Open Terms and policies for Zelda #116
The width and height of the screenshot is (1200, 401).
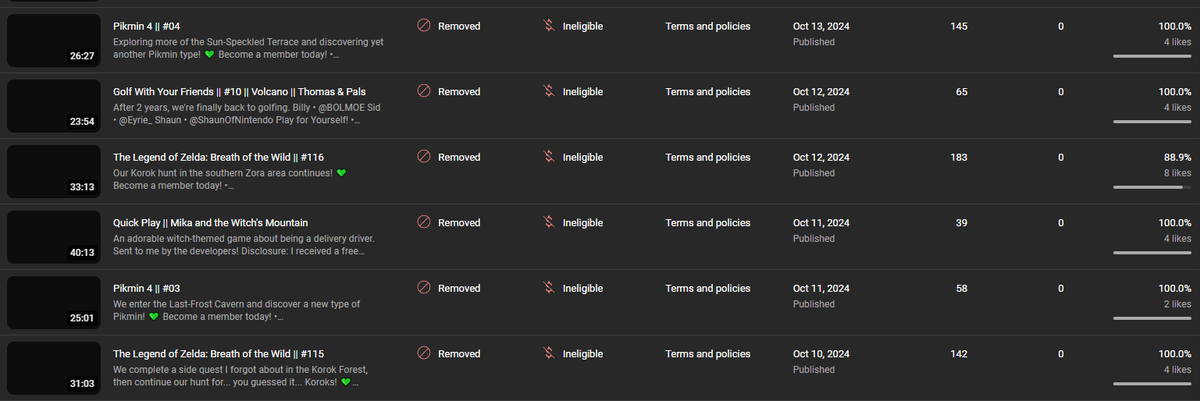(x=708, y=157)
